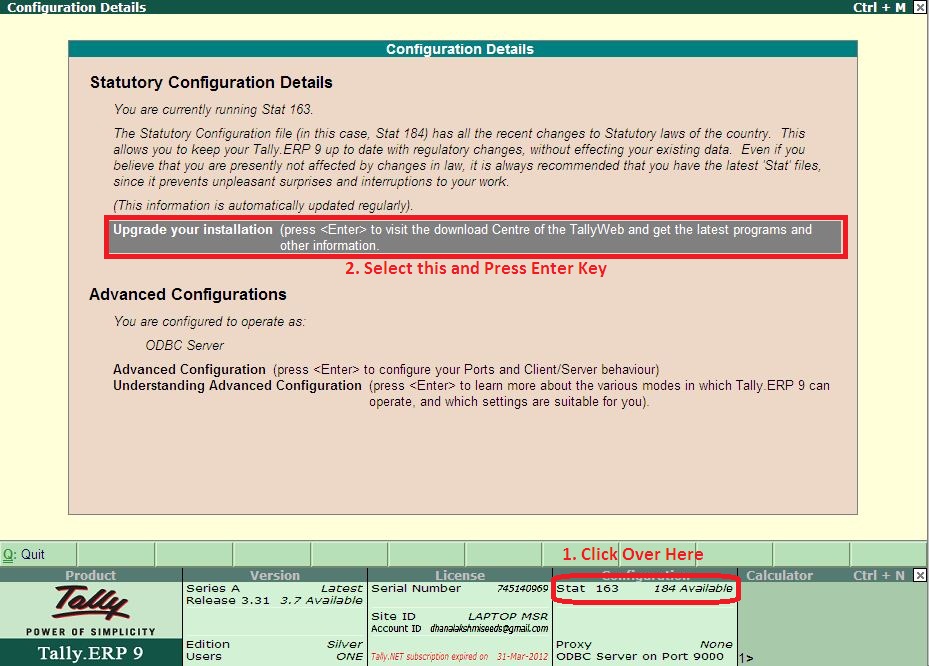This screenshot has height=666, width=929.
Task: Click the Ctrl + M shortcut label
Action: point(879,7)
